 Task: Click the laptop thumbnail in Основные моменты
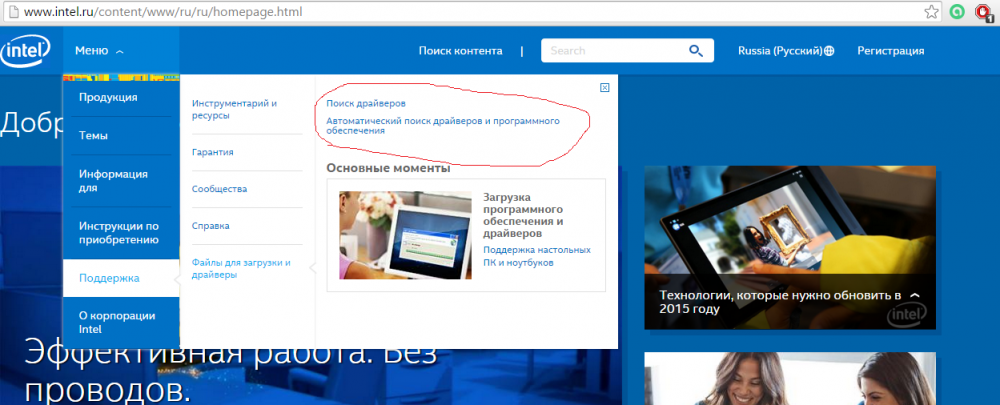click(405, 235)
